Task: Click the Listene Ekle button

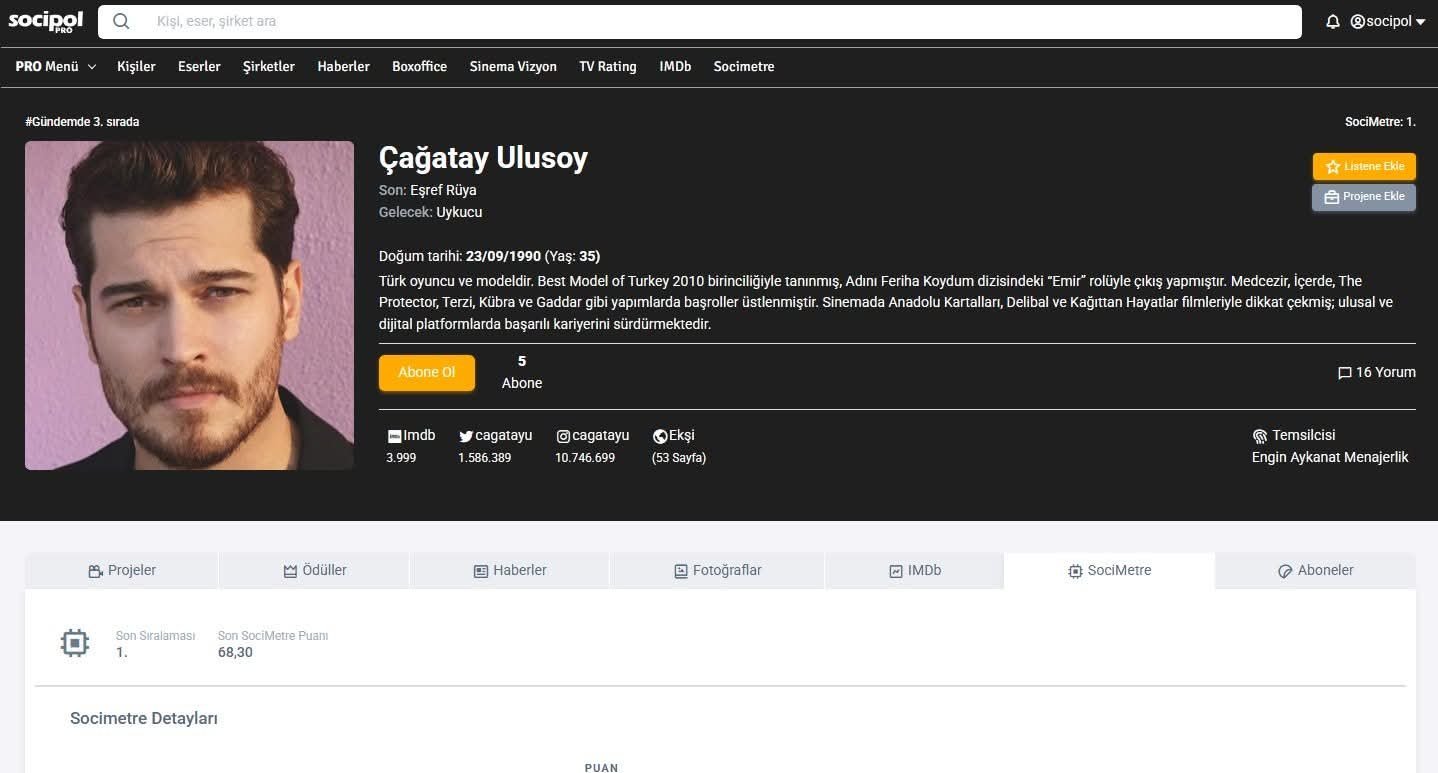Action: click(x=1363, y=167)
